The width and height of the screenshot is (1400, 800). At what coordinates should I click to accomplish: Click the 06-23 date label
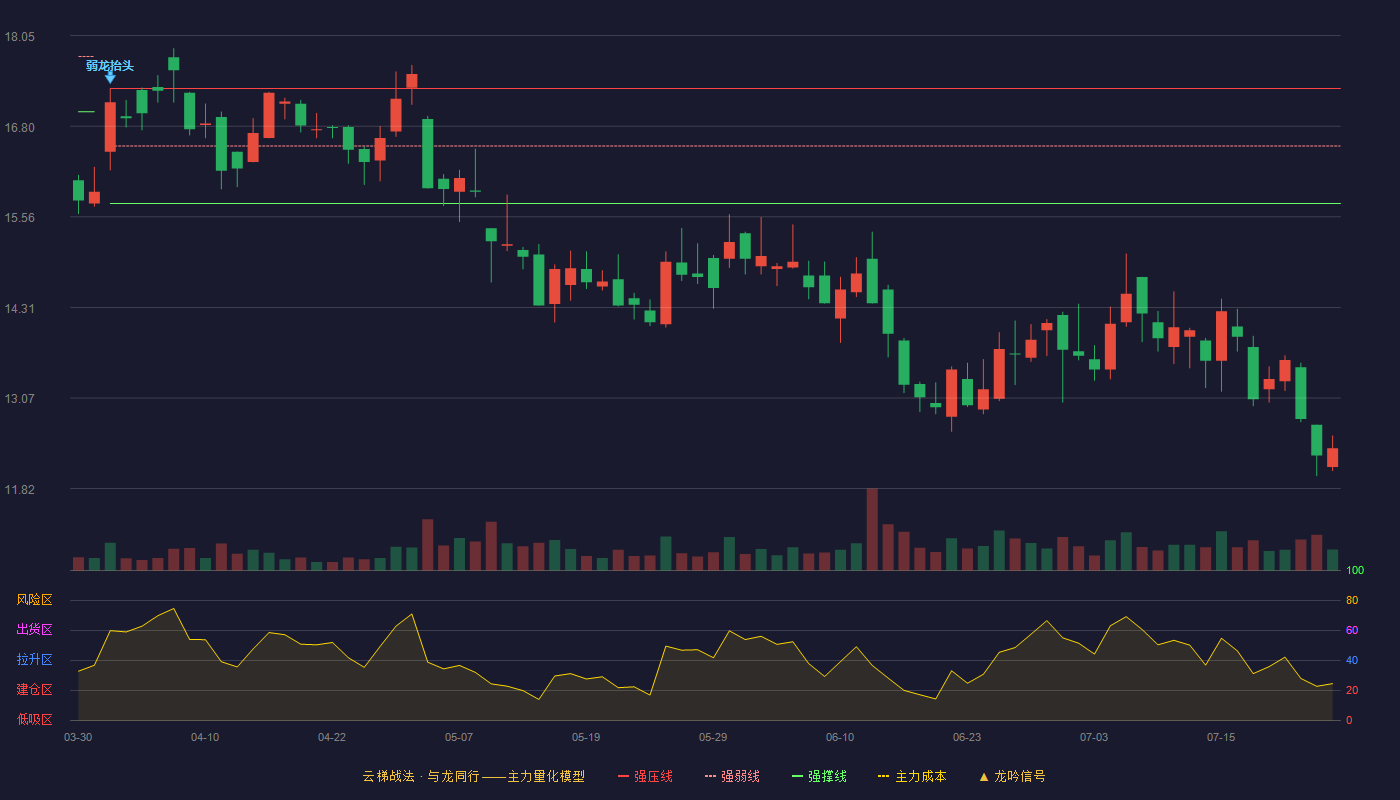click(x=967, y=737)
